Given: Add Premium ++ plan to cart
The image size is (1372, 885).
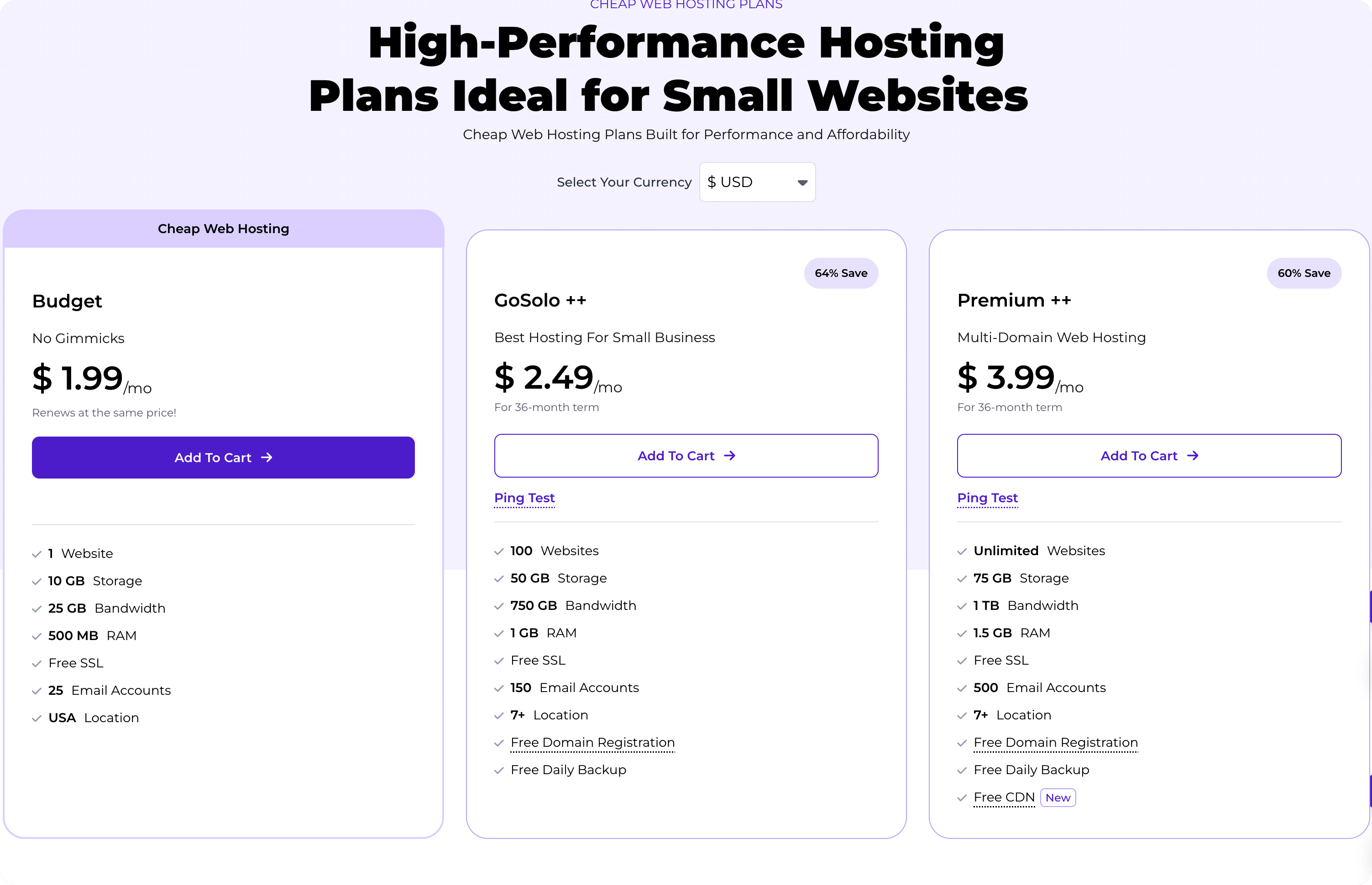Looking at the screenshot, I should 1148,456.
